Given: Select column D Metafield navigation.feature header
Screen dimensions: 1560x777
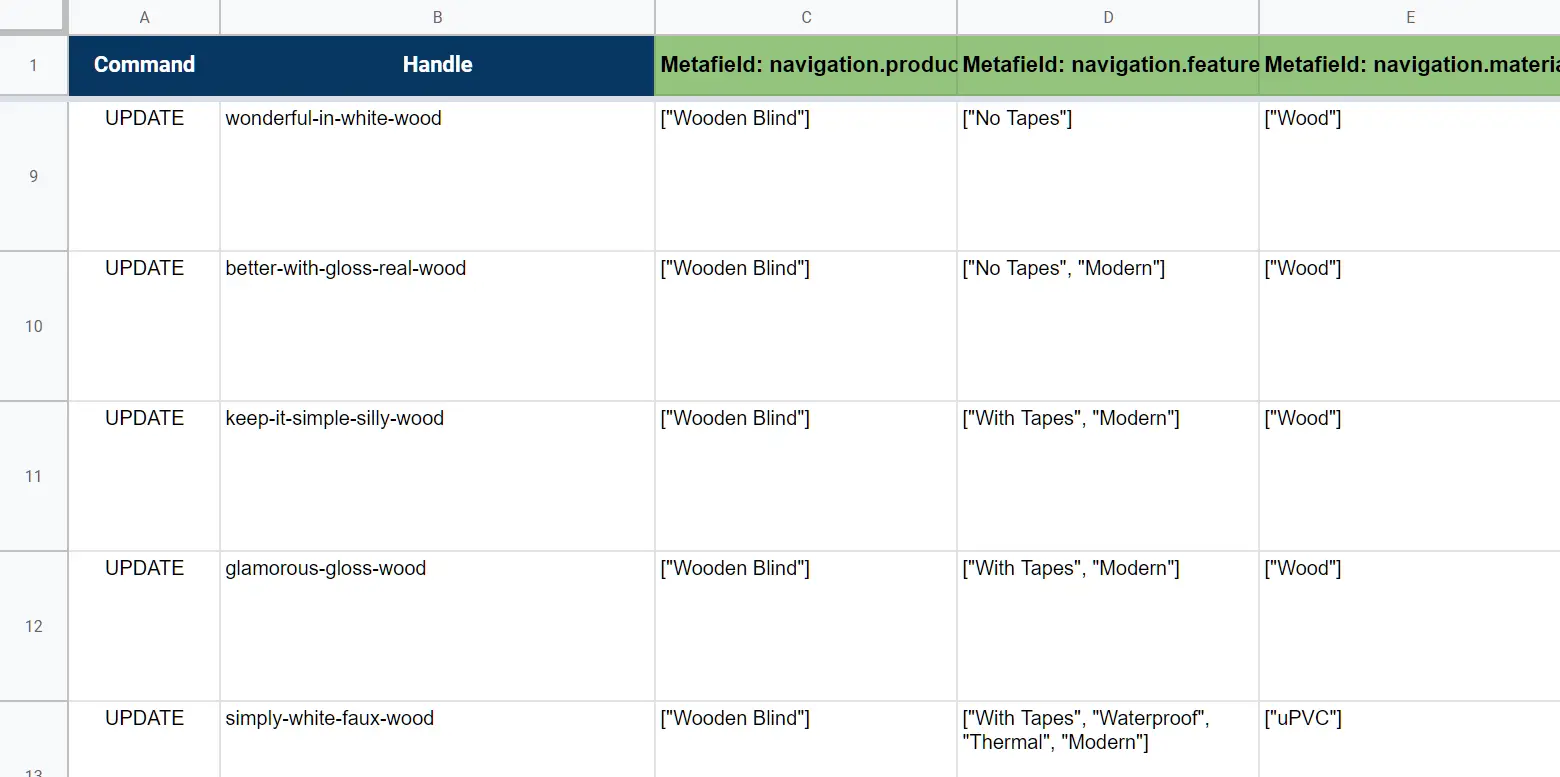Looking at the screenshot, I should pyautogui.click(x=1108, y=17).
